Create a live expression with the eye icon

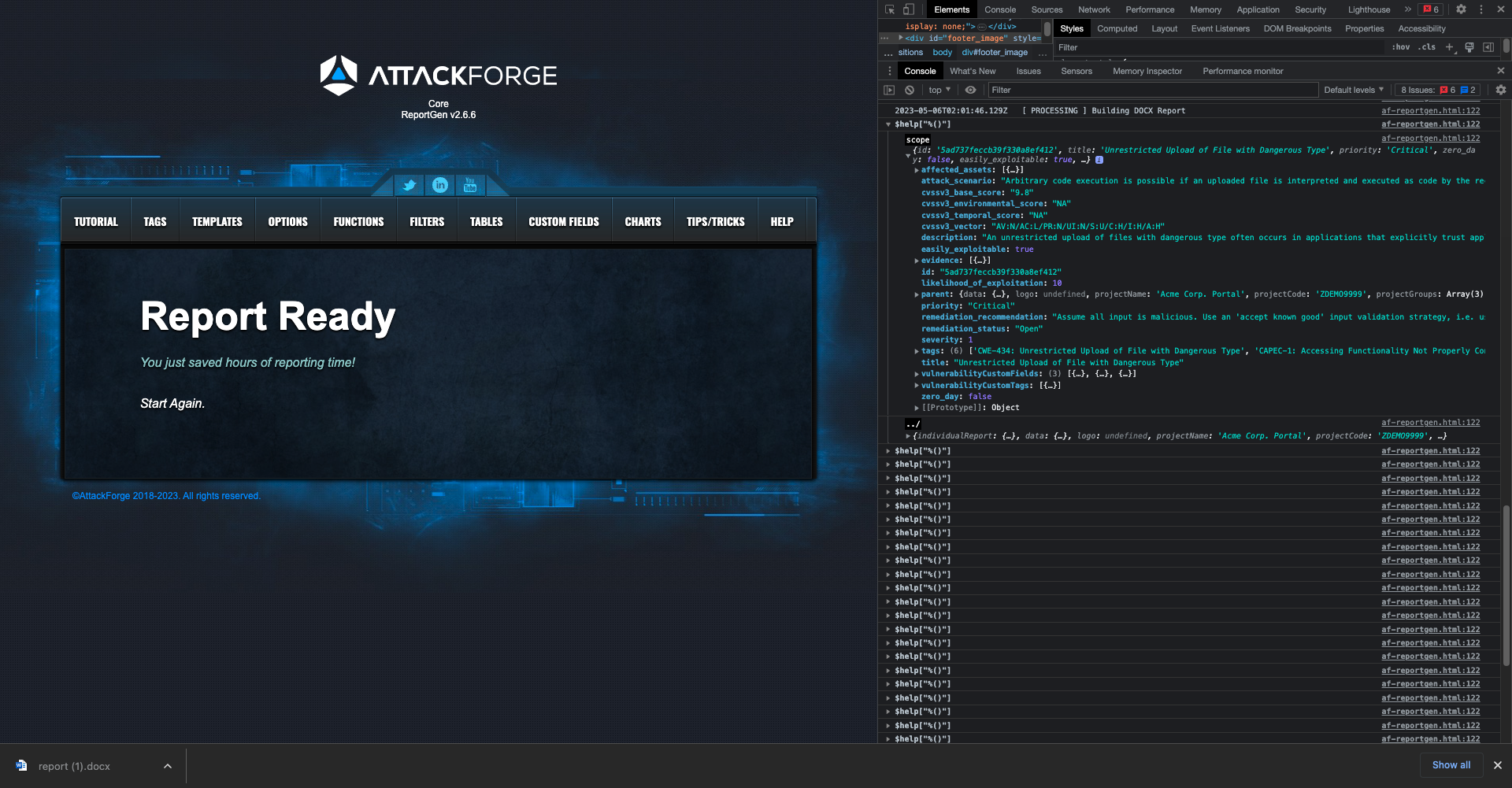click(970, 90)
